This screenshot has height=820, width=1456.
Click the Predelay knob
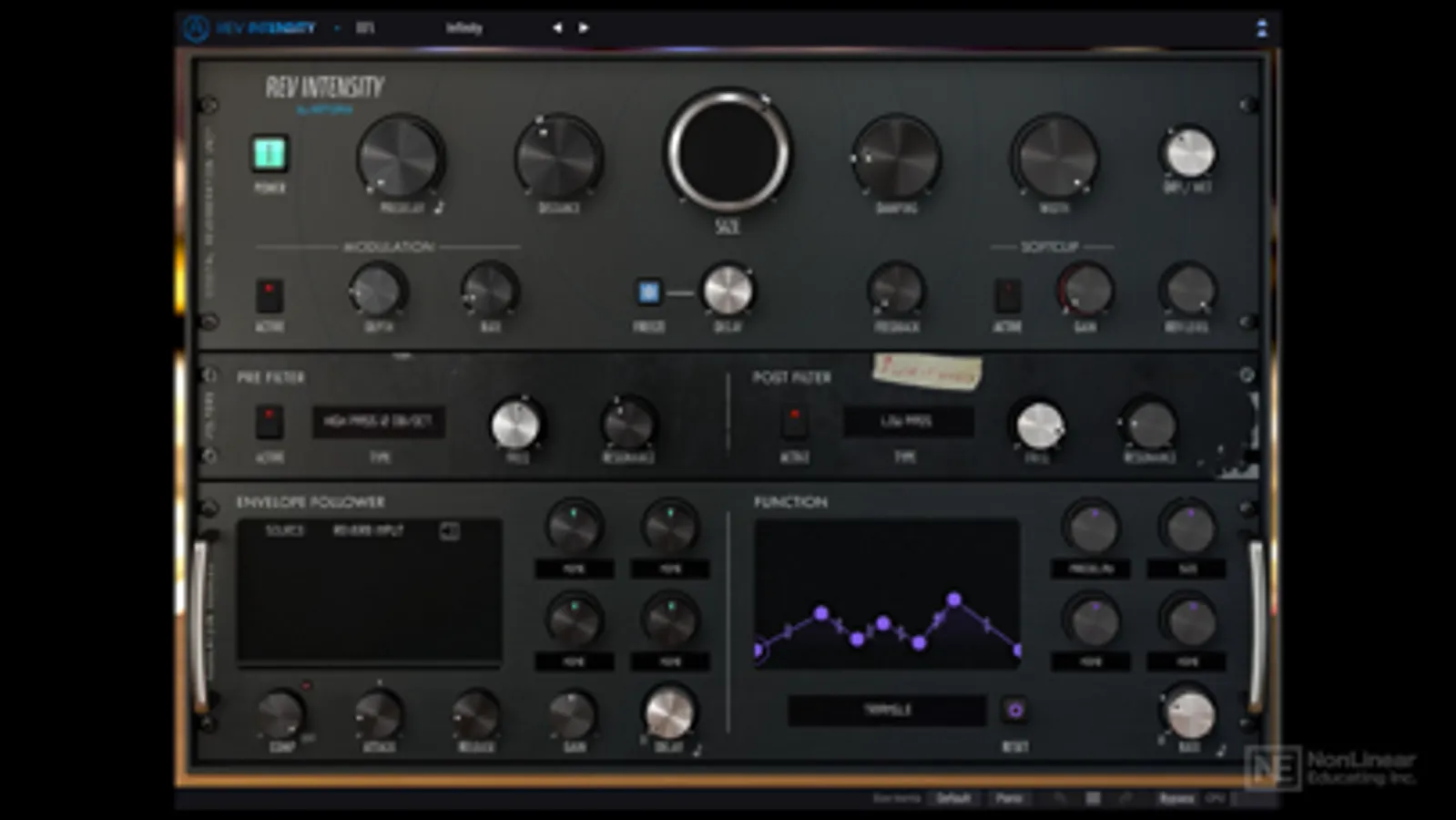click(400, 157)
